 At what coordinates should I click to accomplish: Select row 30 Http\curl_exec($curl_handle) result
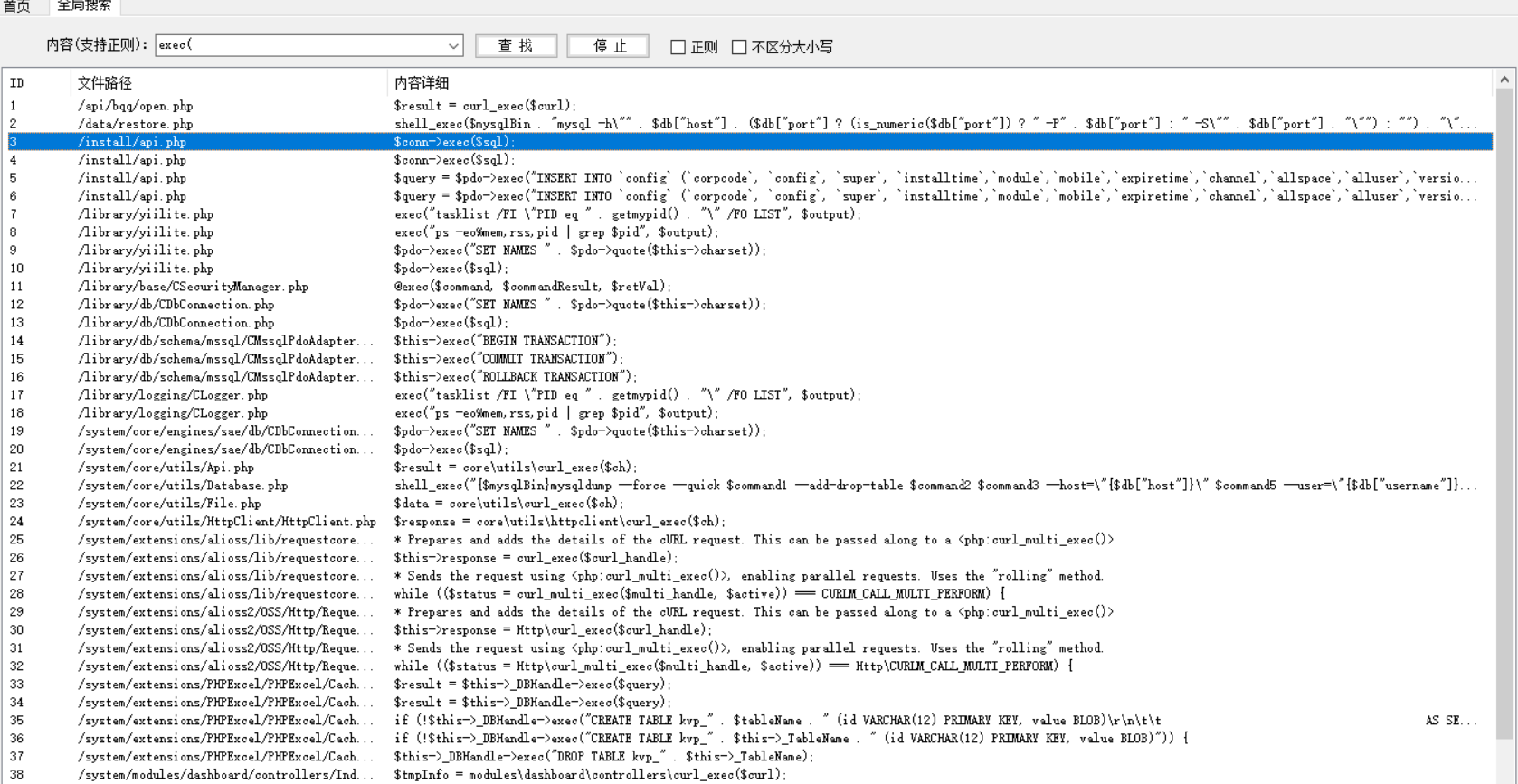750,630
